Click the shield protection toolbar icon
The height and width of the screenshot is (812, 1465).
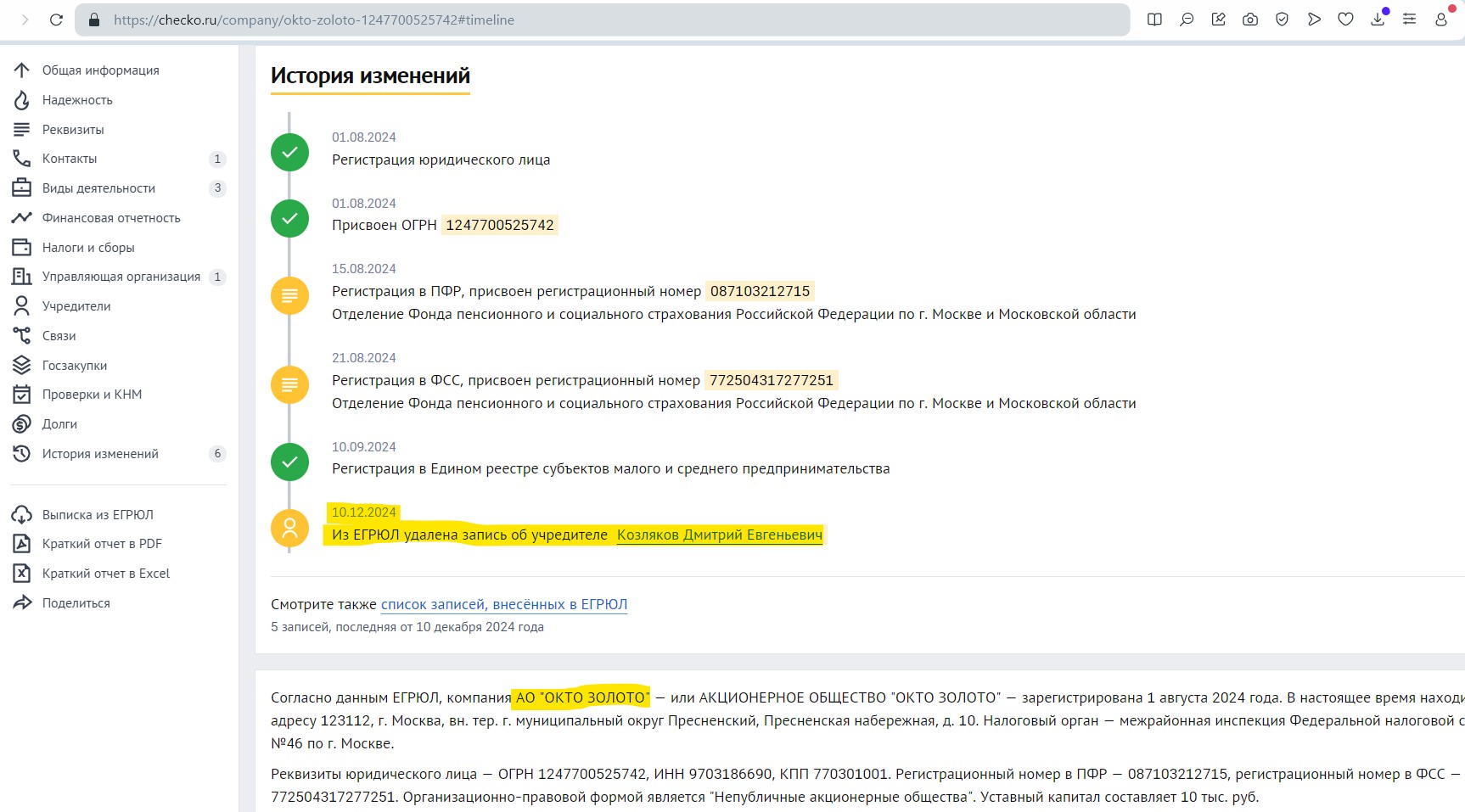tap(1282, 20)
